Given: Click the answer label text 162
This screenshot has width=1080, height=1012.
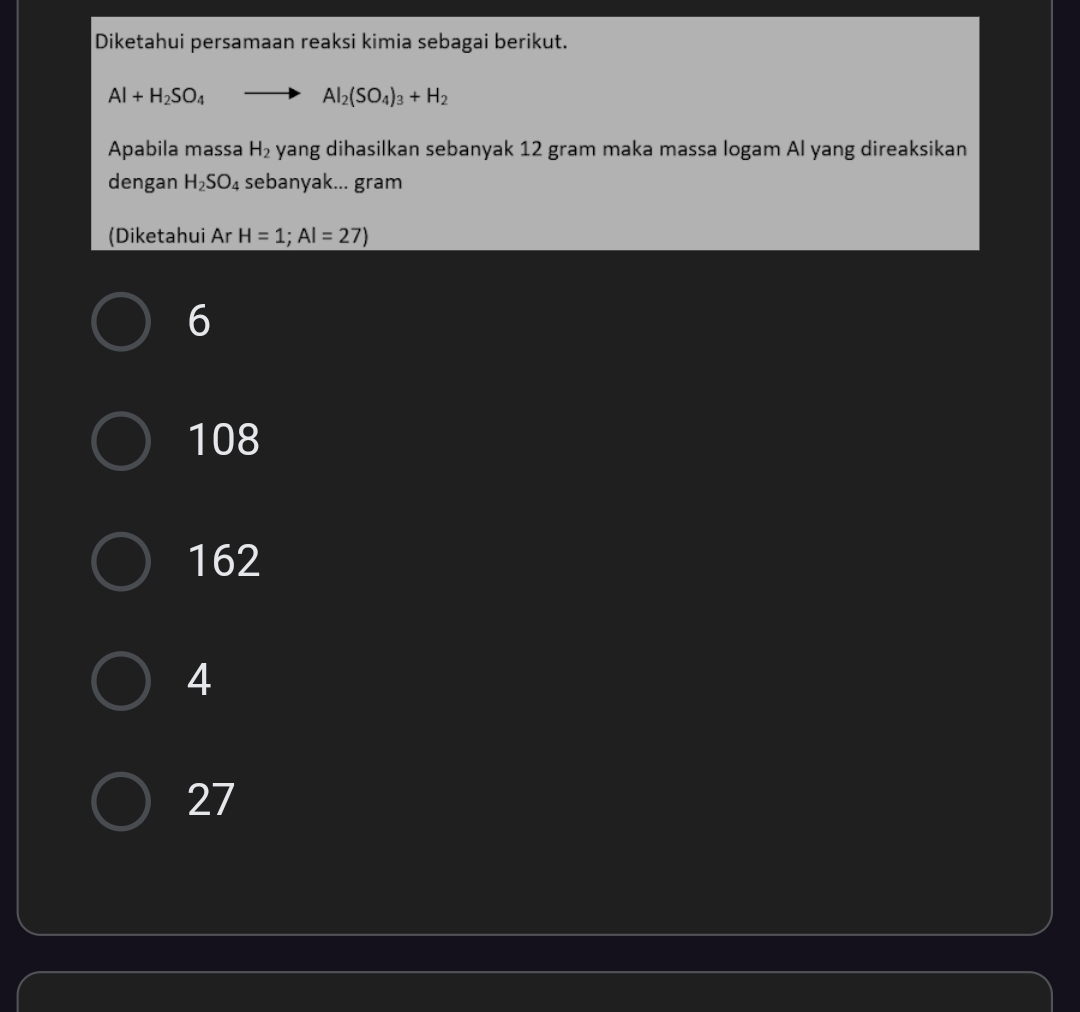Looking at the screenshot, I should [223, 560].
